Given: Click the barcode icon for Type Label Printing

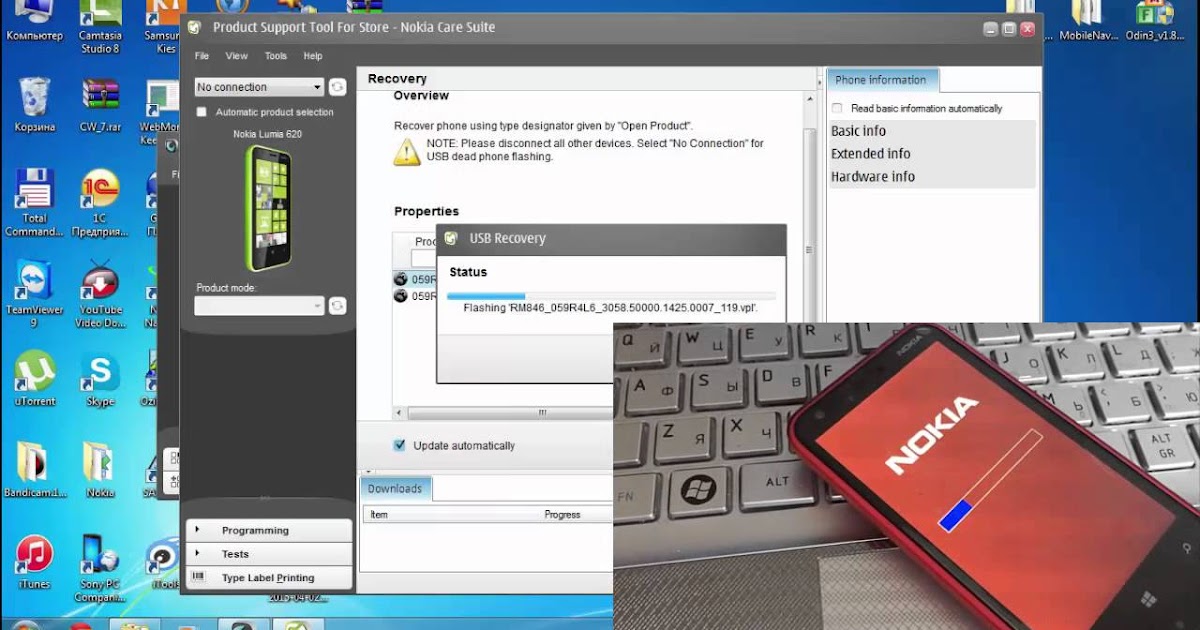Looking at the screenshot, I should 199,577.
